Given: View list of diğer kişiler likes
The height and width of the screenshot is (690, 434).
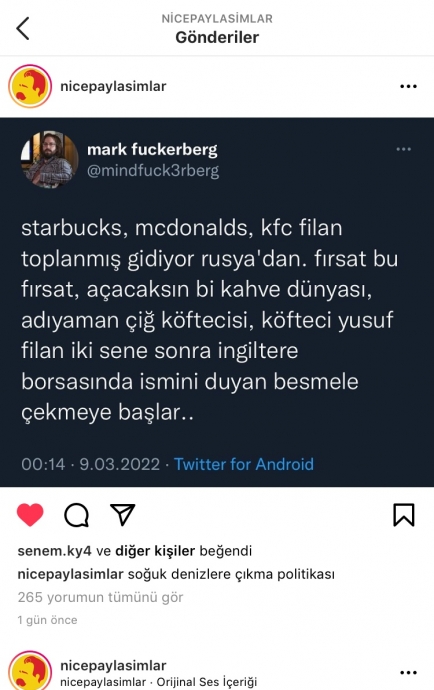Looking at the screenshot, I should (155, 551).
